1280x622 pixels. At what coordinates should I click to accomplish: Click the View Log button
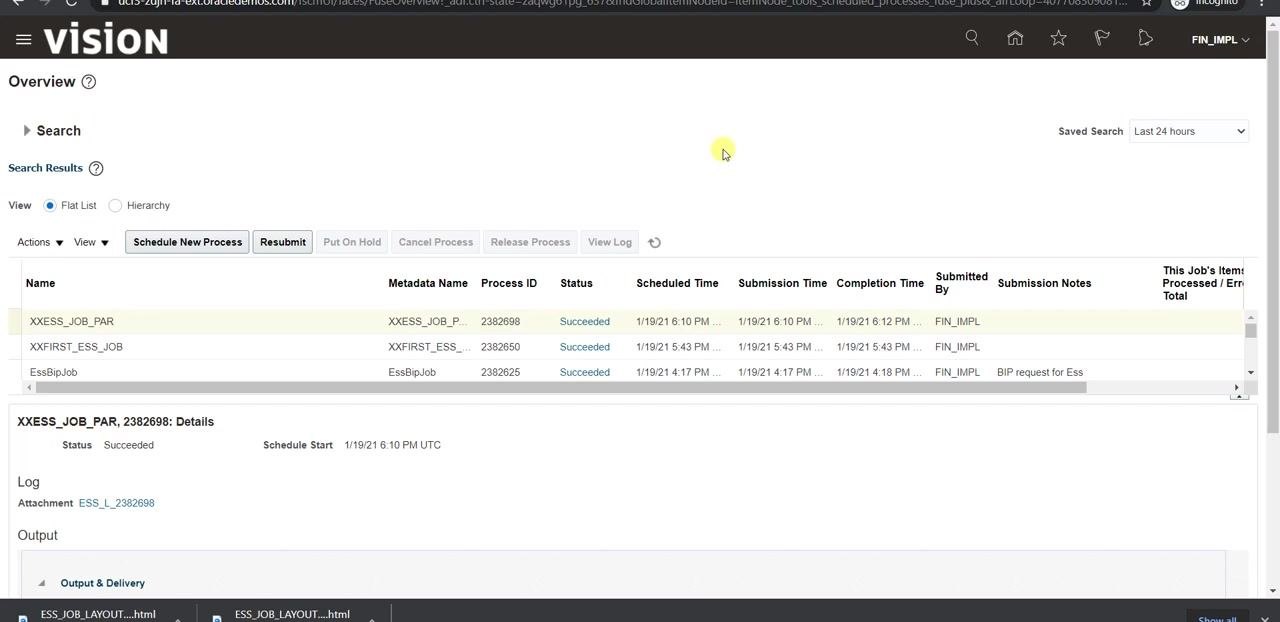pos(610,242)
